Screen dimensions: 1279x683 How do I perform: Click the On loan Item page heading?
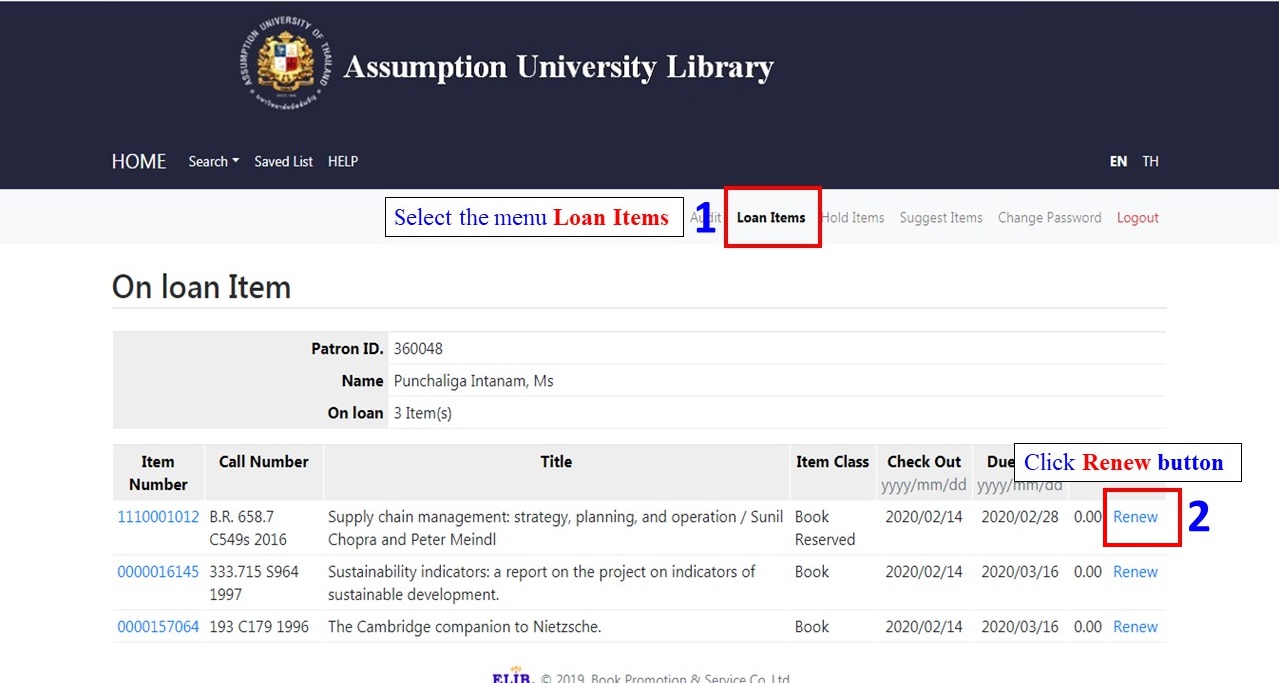click(x=201, y=287)
